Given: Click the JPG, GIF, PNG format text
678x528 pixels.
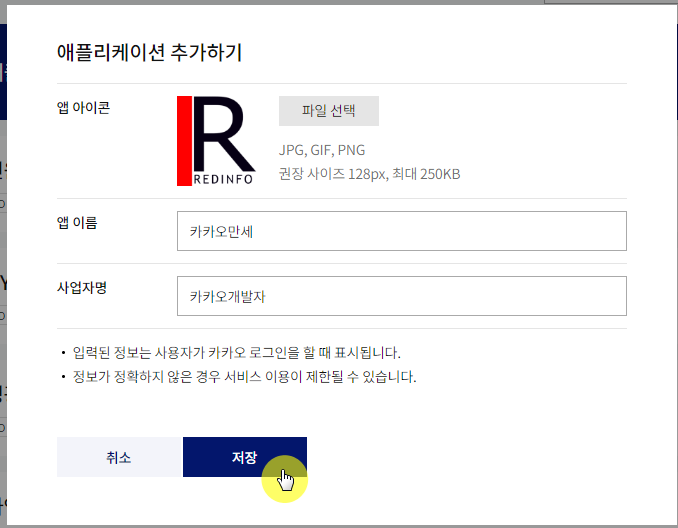Looking at the screenshot, I should click(322, 150).
